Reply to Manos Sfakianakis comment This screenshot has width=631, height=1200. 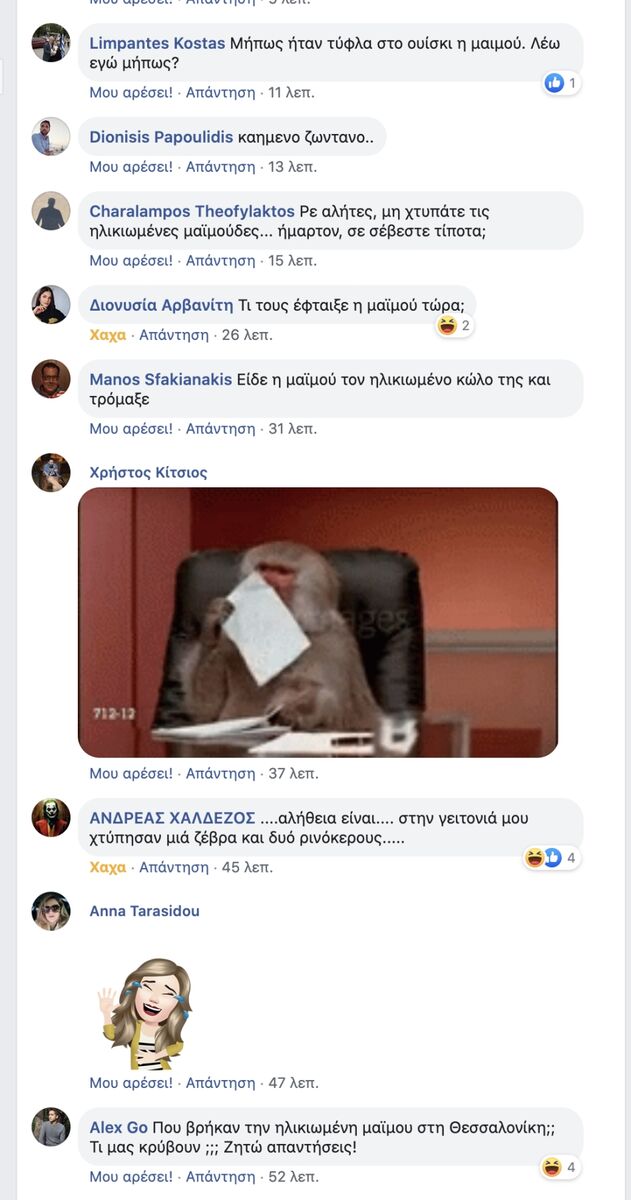(220, 429)
